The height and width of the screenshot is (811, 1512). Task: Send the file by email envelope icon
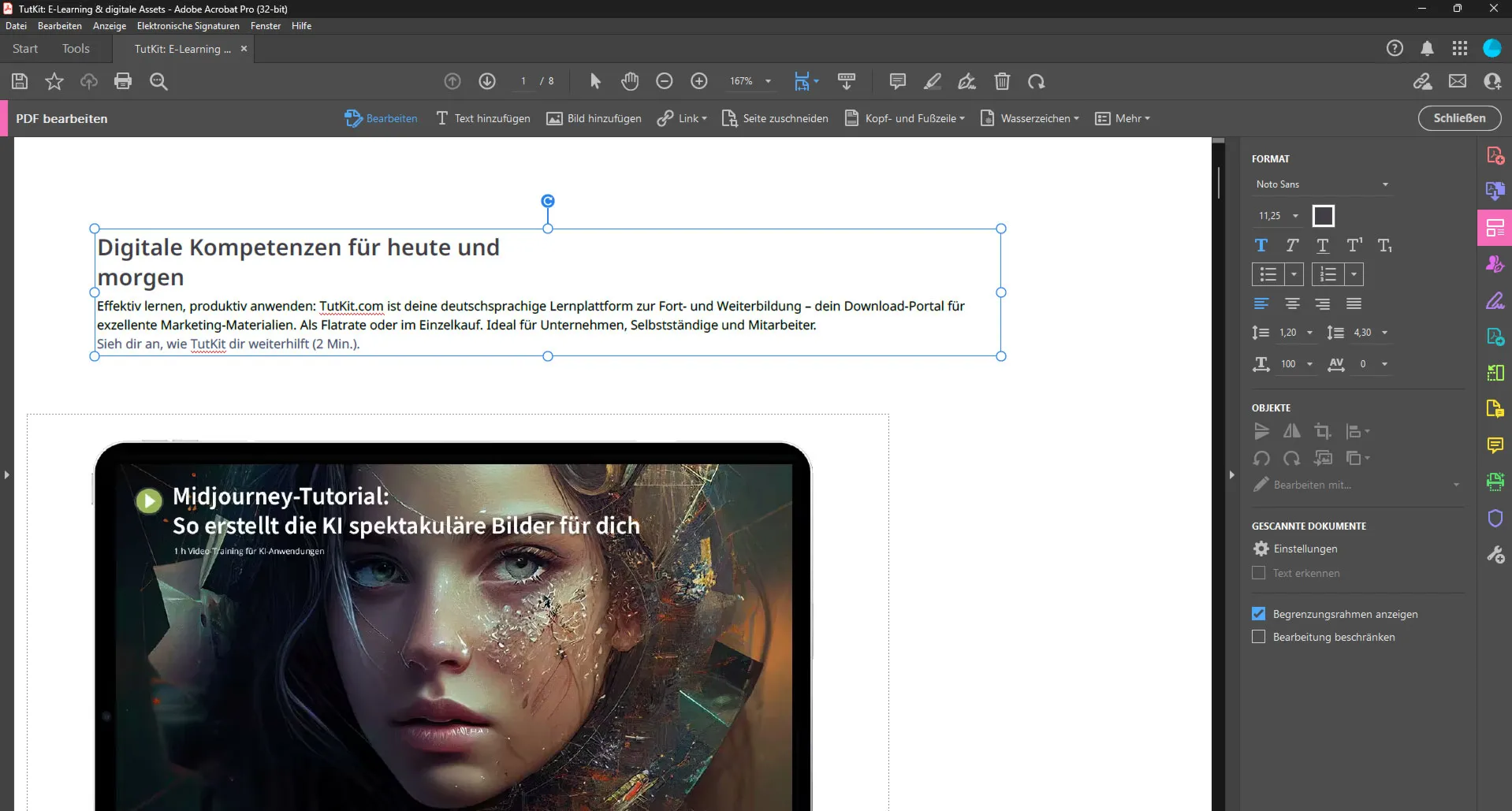pos(1458,81)
